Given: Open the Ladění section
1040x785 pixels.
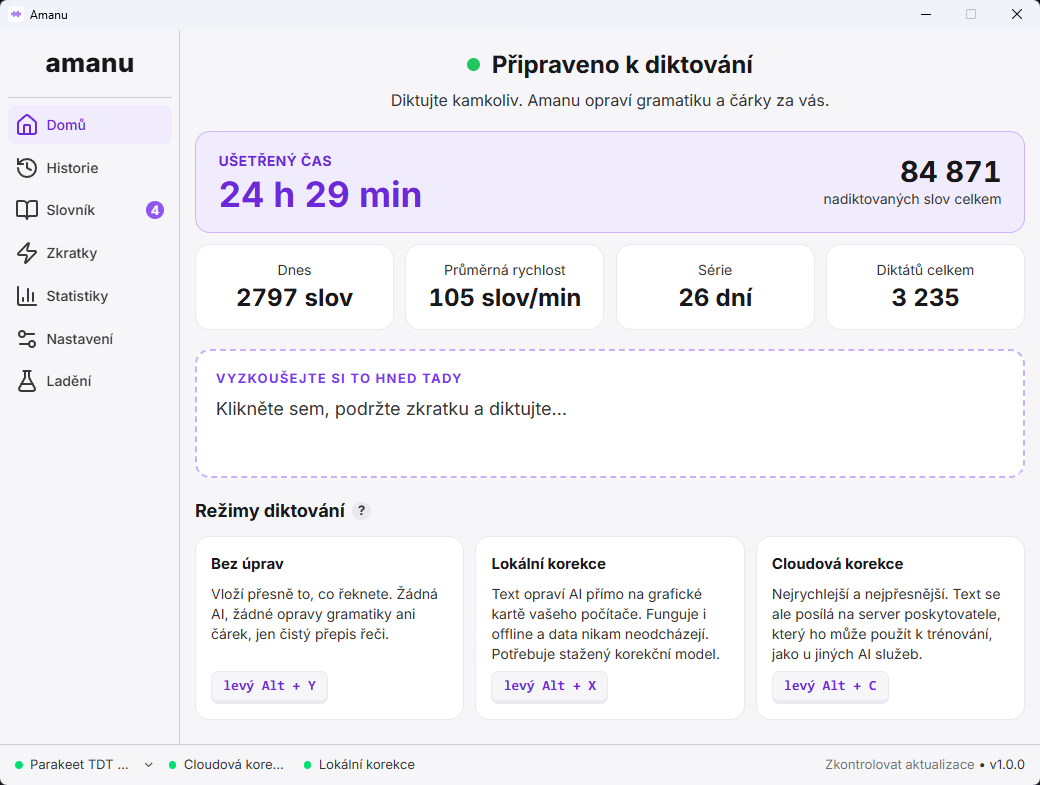Looking at the screenshot, I should (x=90, y=381).
